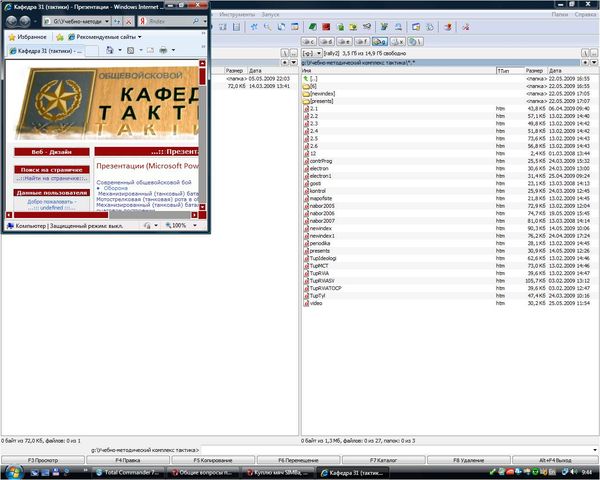The image size is (600, 480).
Task: Click IE Refresh button
Action: 117,21
